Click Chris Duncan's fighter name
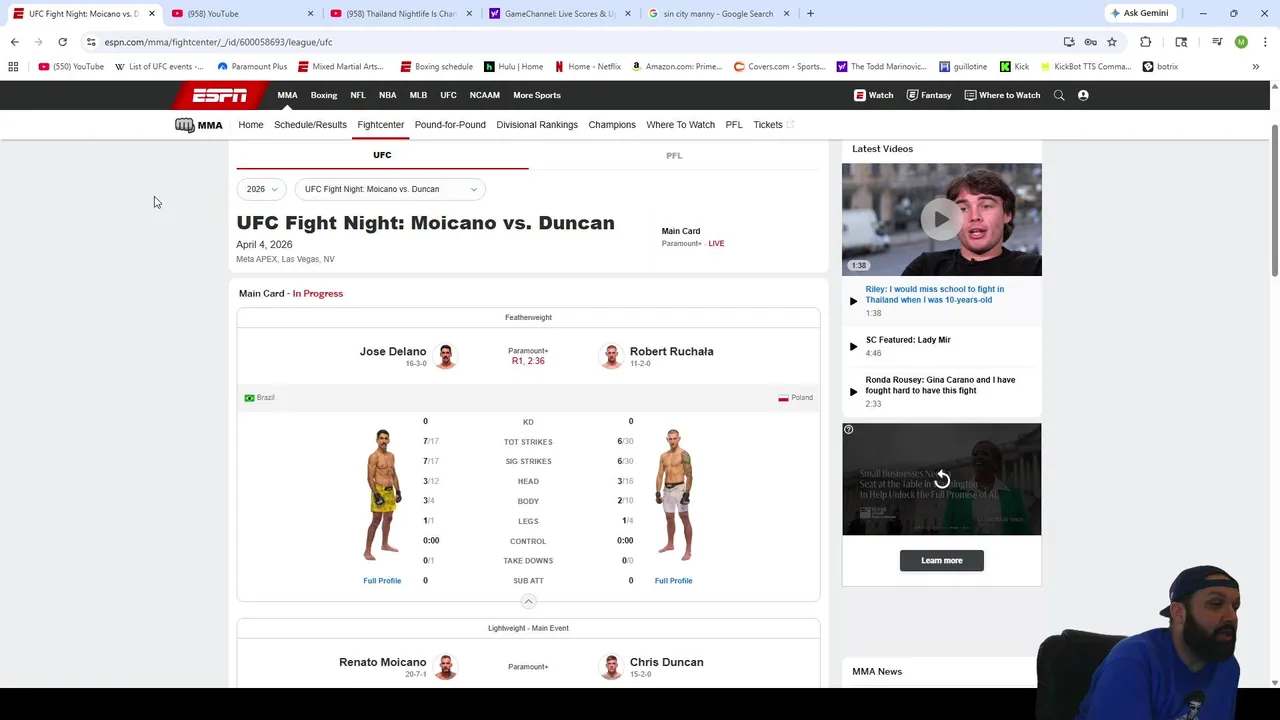The width and height of the screenshot is (1280, 720). click(666, 662)
